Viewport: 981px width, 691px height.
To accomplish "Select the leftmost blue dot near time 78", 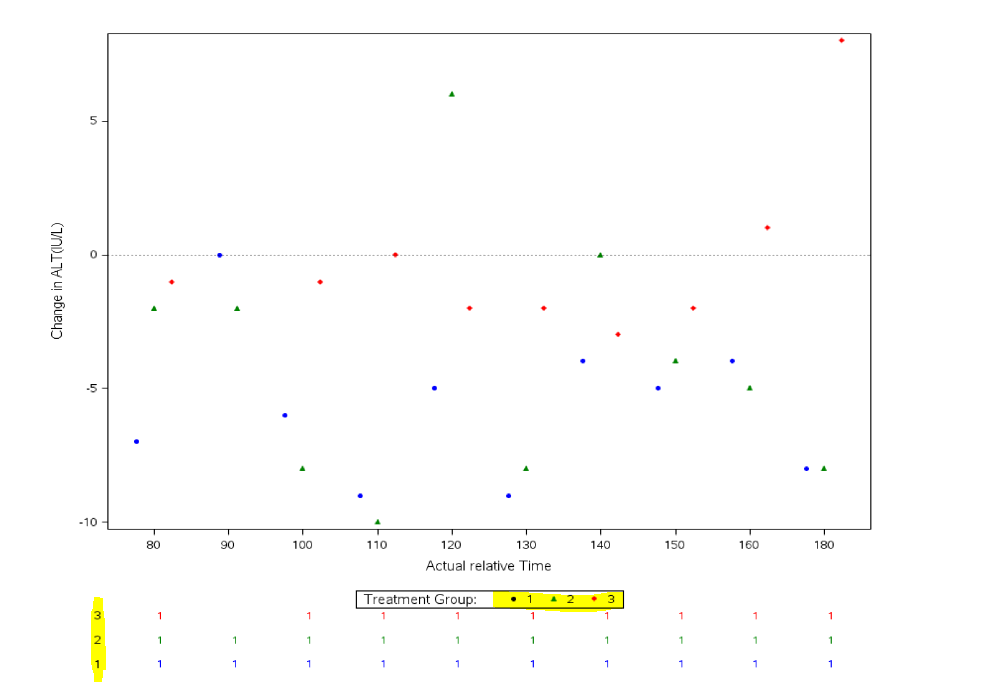I will click(136, 442).
